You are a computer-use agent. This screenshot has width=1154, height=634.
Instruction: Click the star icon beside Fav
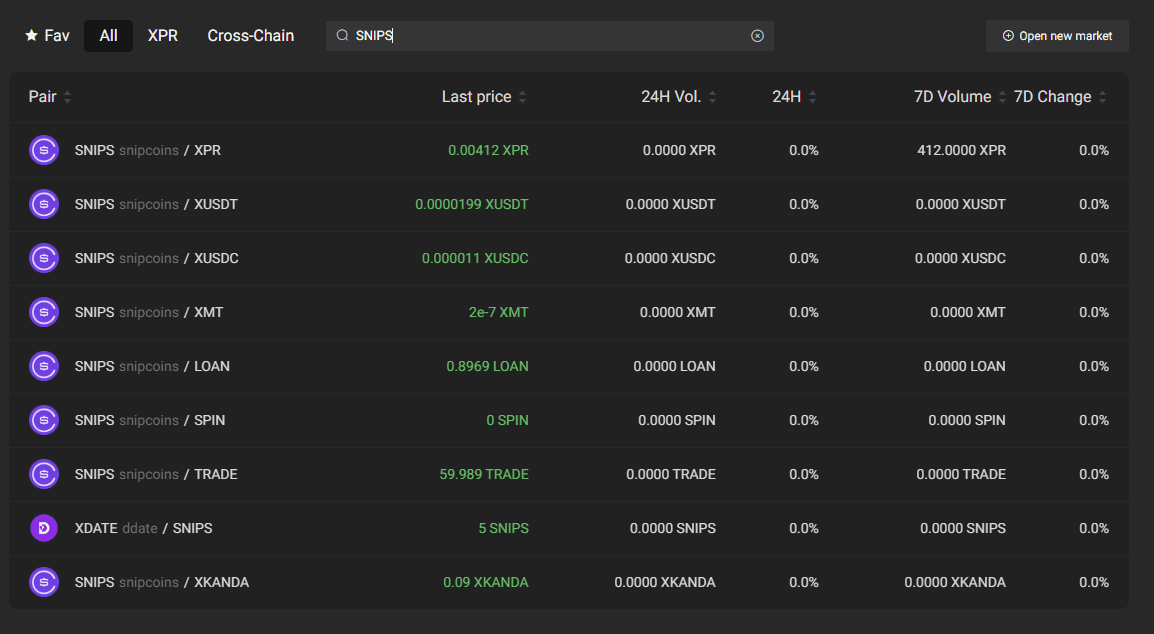[32, 35]
